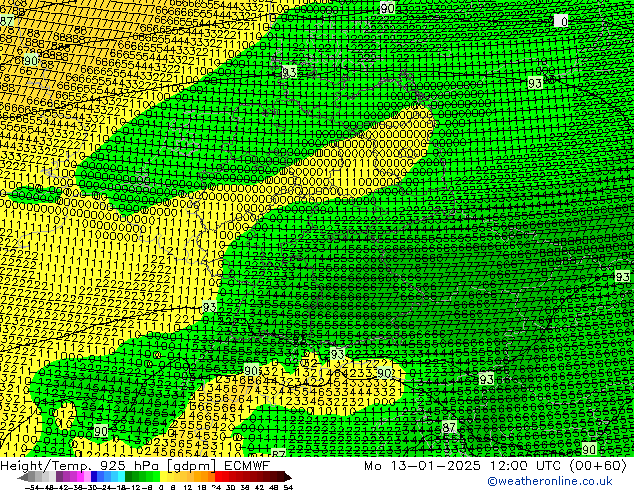Click the dark green swatch in the legend

[129, 477]
